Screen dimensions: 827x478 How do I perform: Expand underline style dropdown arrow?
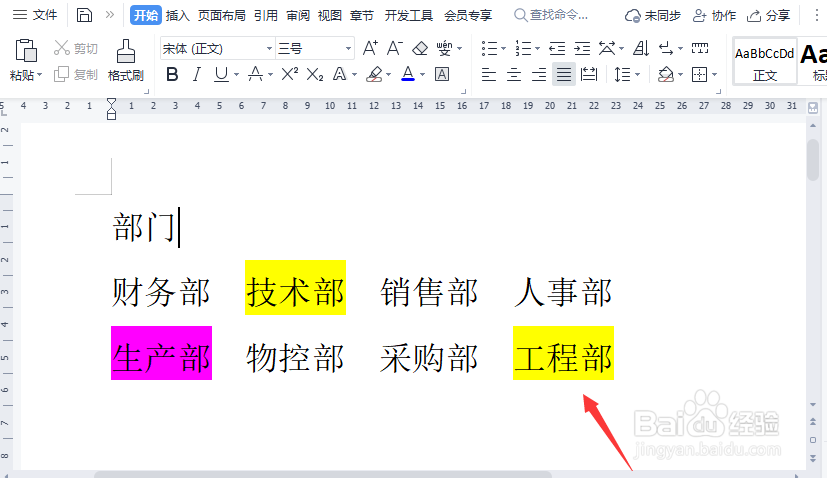point(236,75)
